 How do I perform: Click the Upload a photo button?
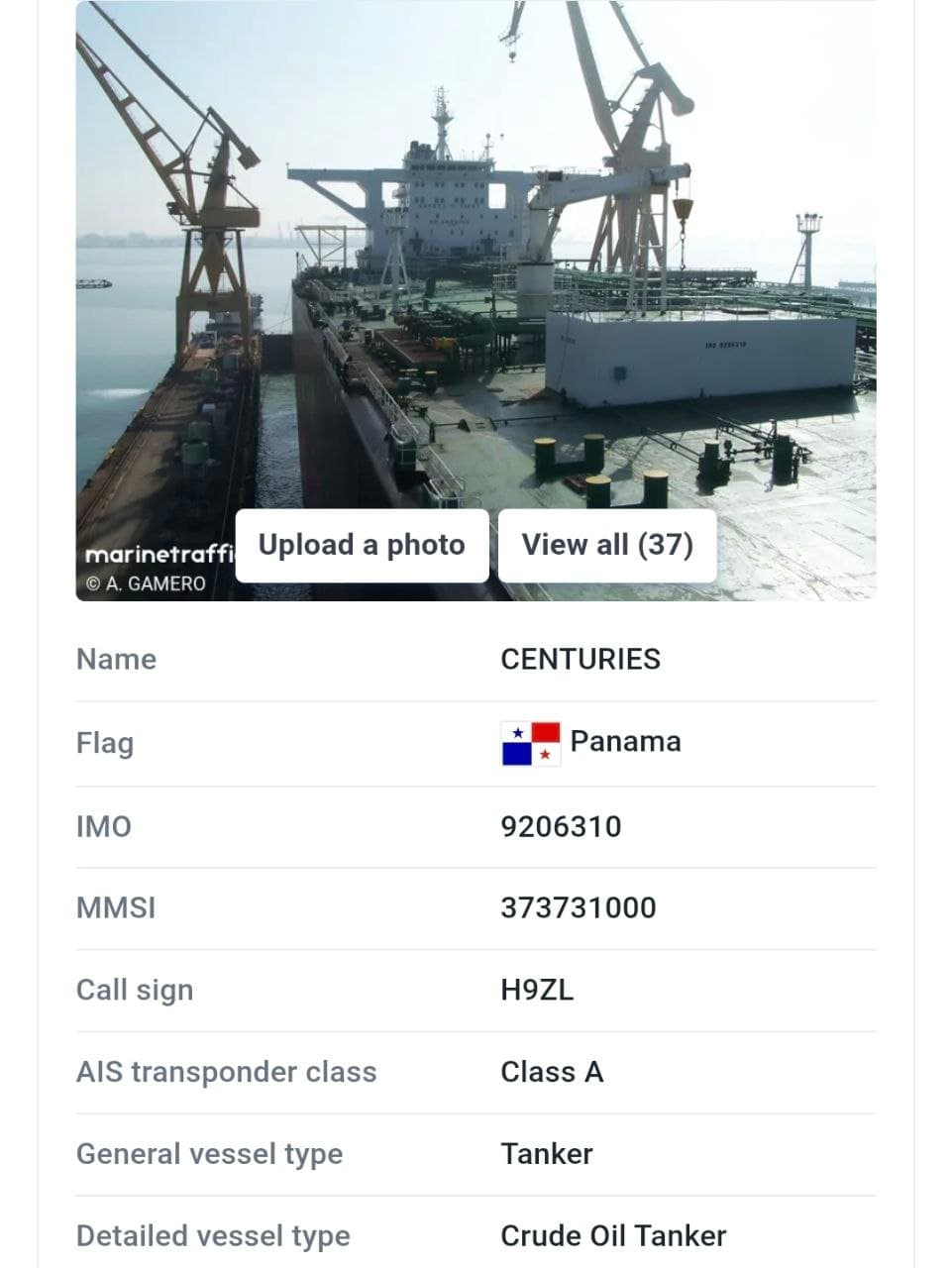click(x=361, y=545)
